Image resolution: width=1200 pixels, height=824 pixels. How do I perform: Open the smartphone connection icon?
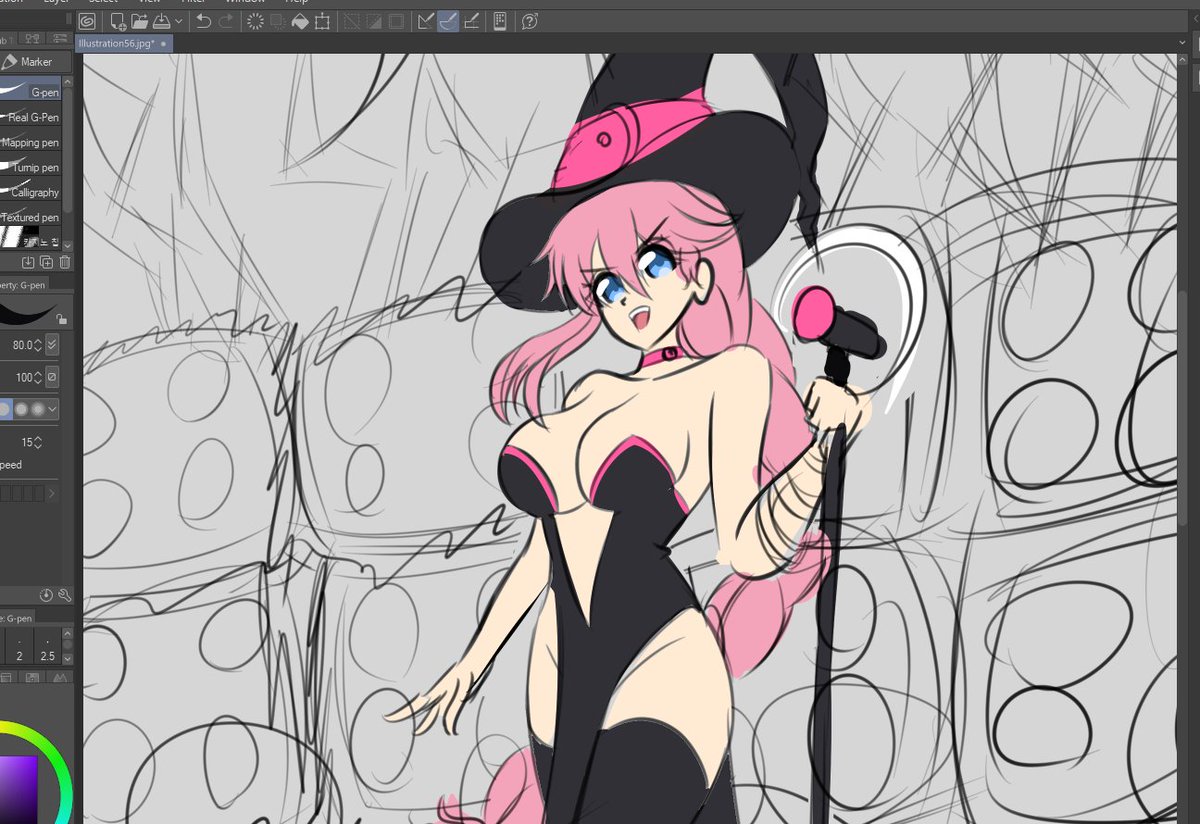tap(500, 21)
